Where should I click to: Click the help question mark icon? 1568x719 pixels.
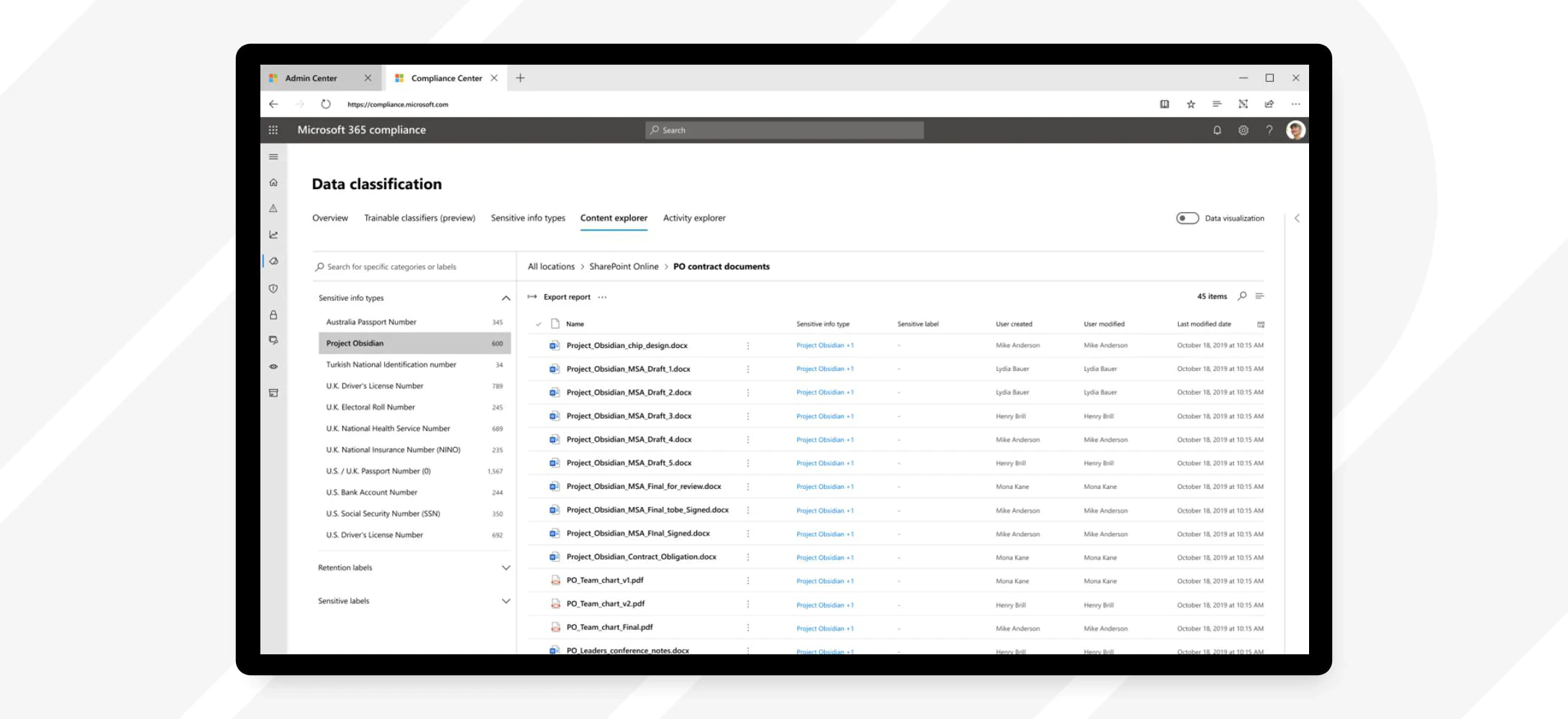point(1270,130)
